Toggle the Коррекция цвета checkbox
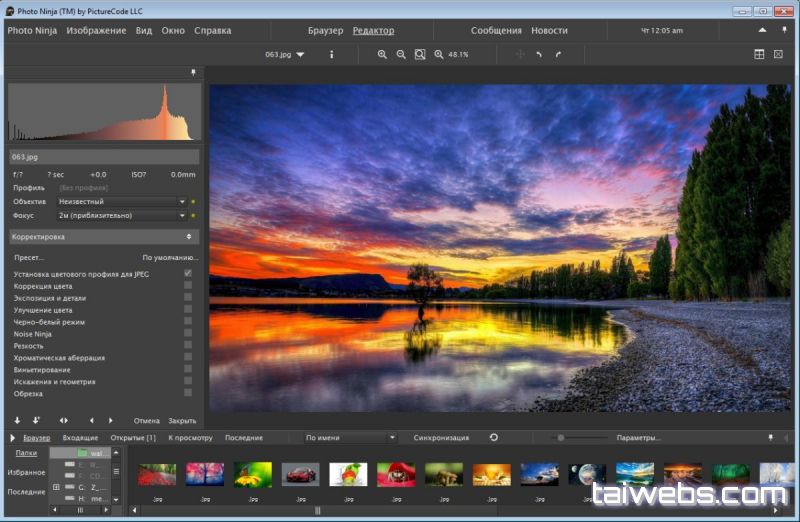800x522 pixels. point(188,286)
